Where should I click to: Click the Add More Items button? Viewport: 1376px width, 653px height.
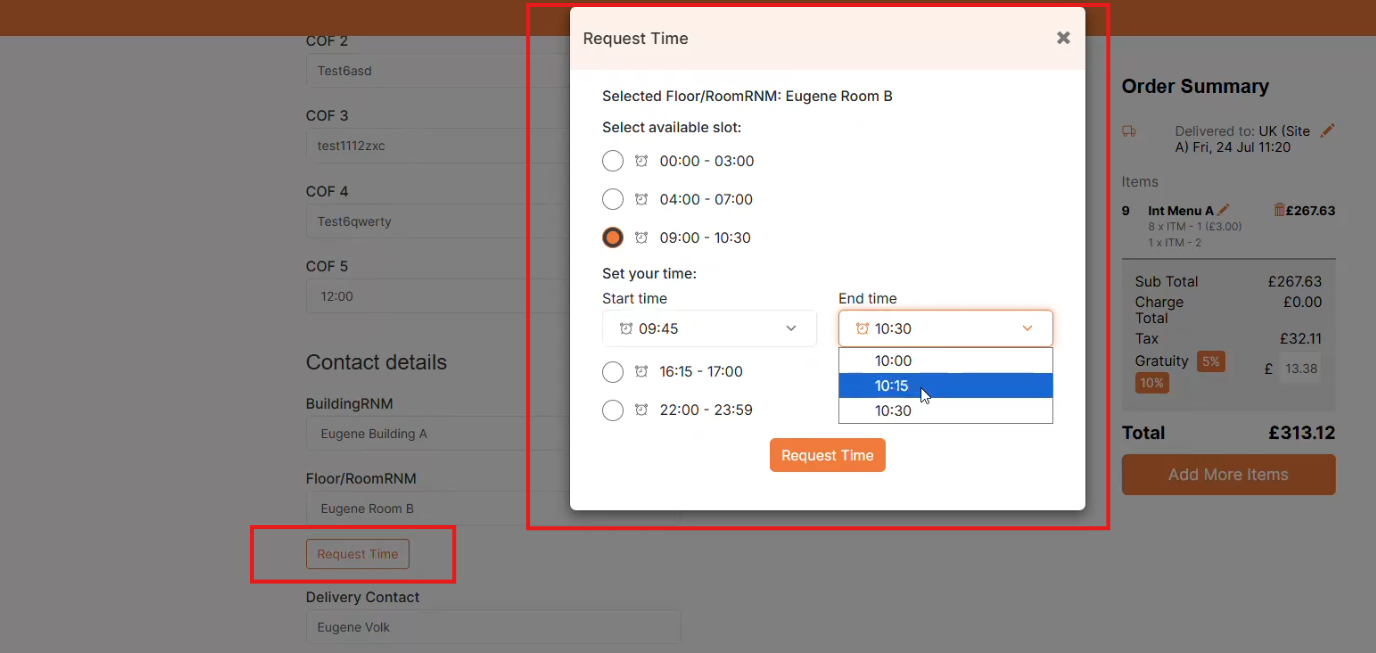coord(1228,475)
